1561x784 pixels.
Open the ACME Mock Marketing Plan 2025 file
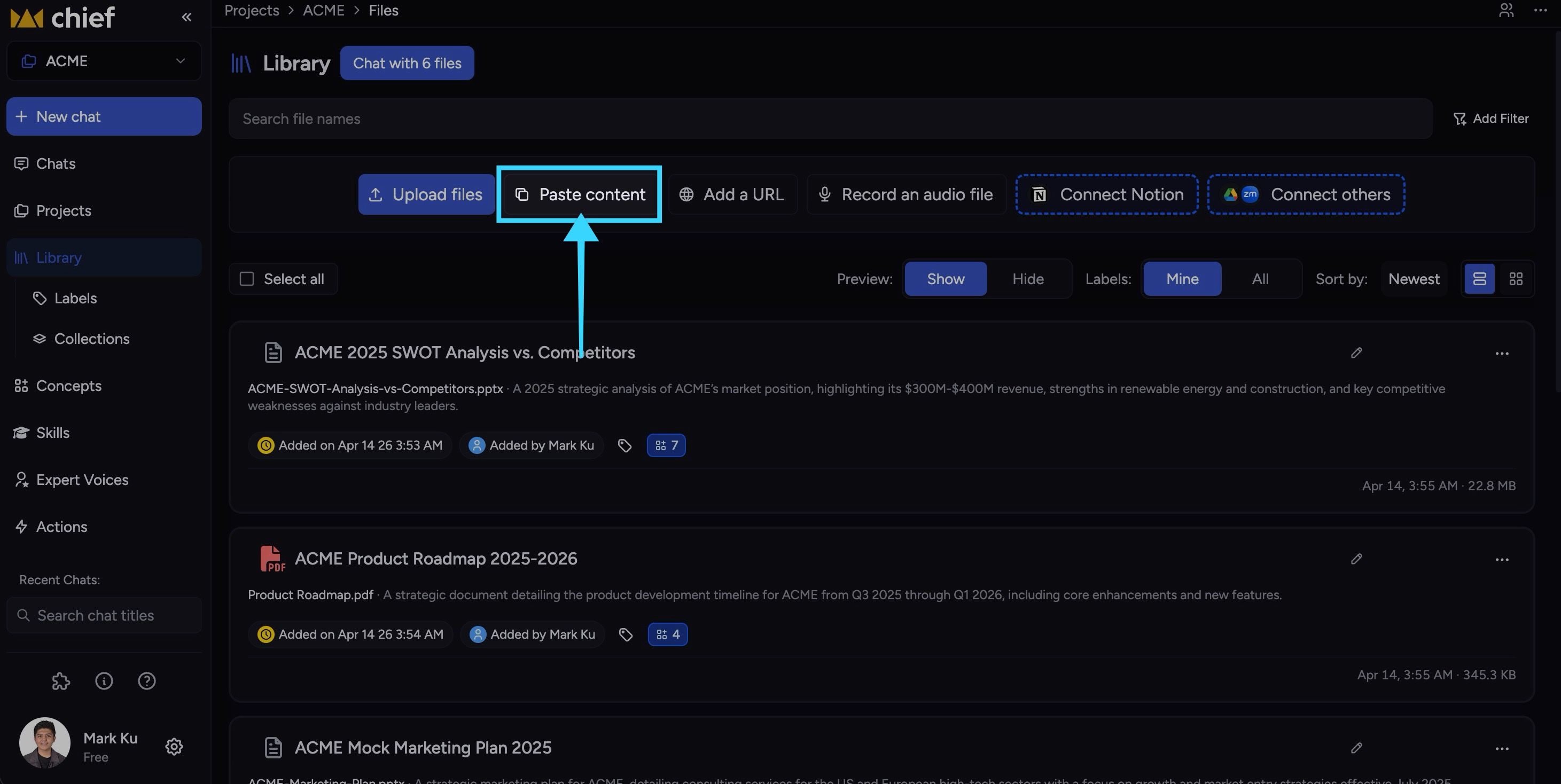pyautogui.click(x=423, y=748)
